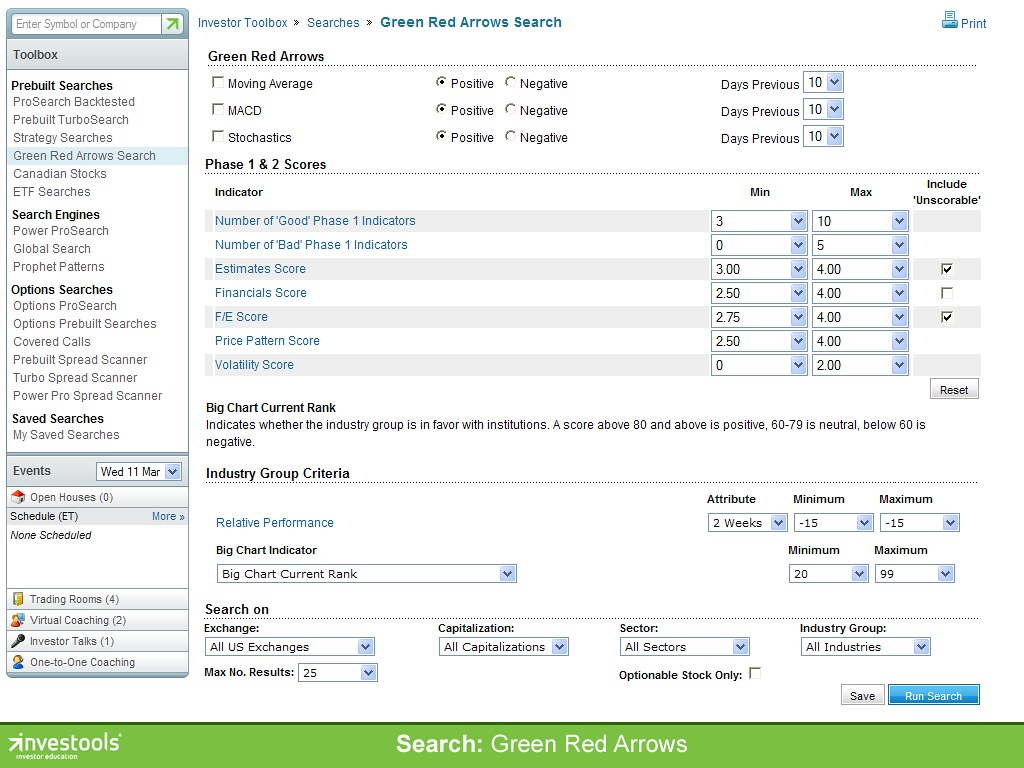The height and width of the screenshot is (768, 1024).
Task: Enable the Moving Average checkbox
Action: tap(216, 83)
